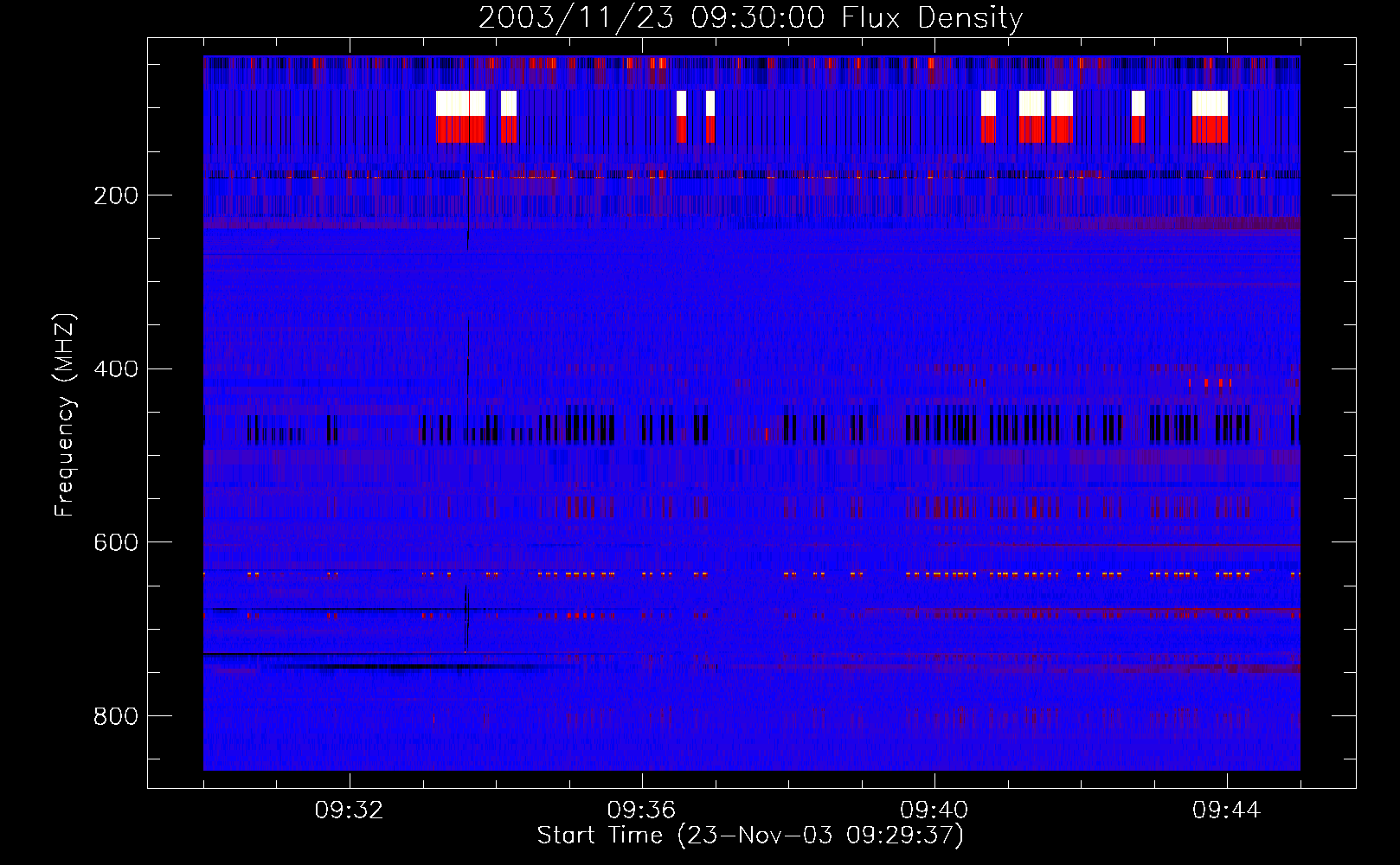Image resolution: width=1400 pixels, height=865 pixels.
Task: Click the 'Frequency (MHZ)' axis label
Action: coord(65,414)
